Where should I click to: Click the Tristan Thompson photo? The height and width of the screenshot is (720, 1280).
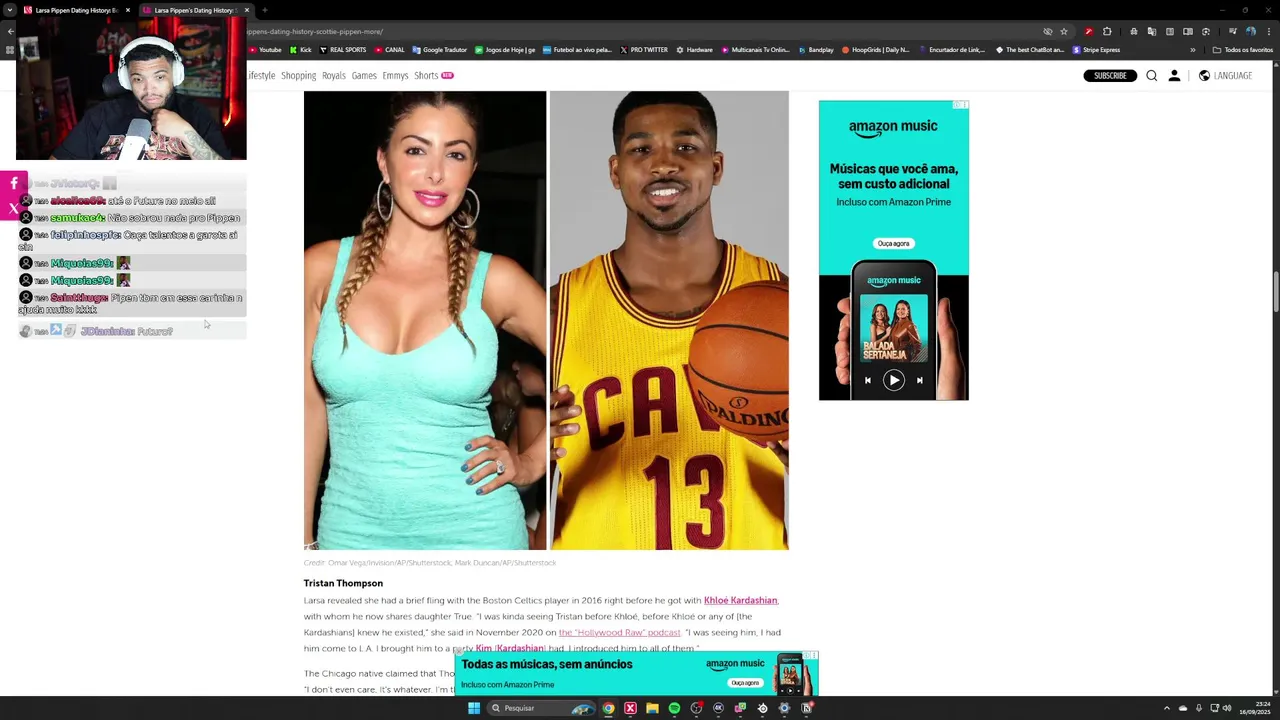point(669,320)
